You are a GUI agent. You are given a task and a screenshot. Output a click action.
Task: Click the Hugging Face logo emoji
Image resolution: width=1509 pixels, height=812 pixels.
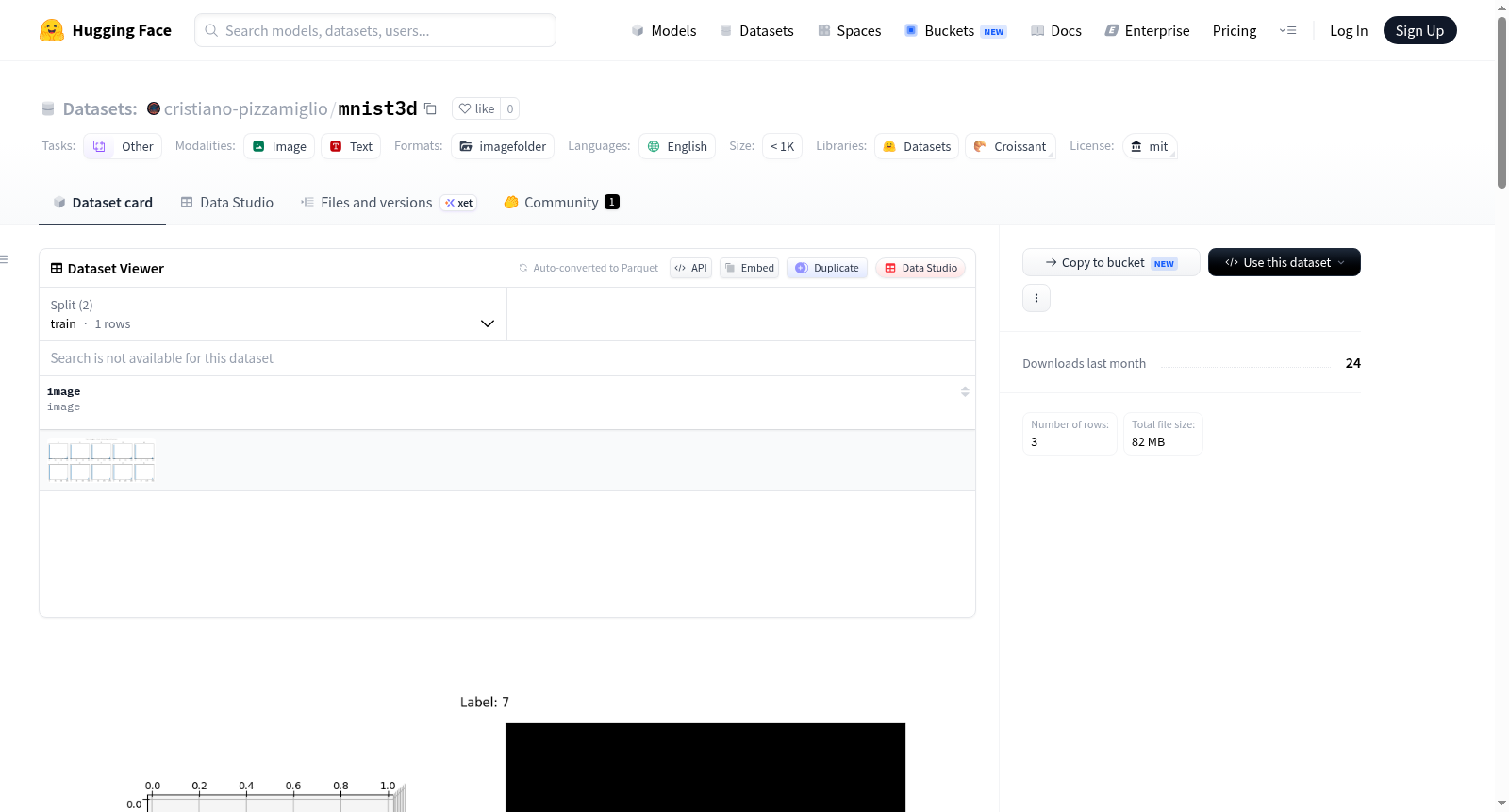point(52,30)
